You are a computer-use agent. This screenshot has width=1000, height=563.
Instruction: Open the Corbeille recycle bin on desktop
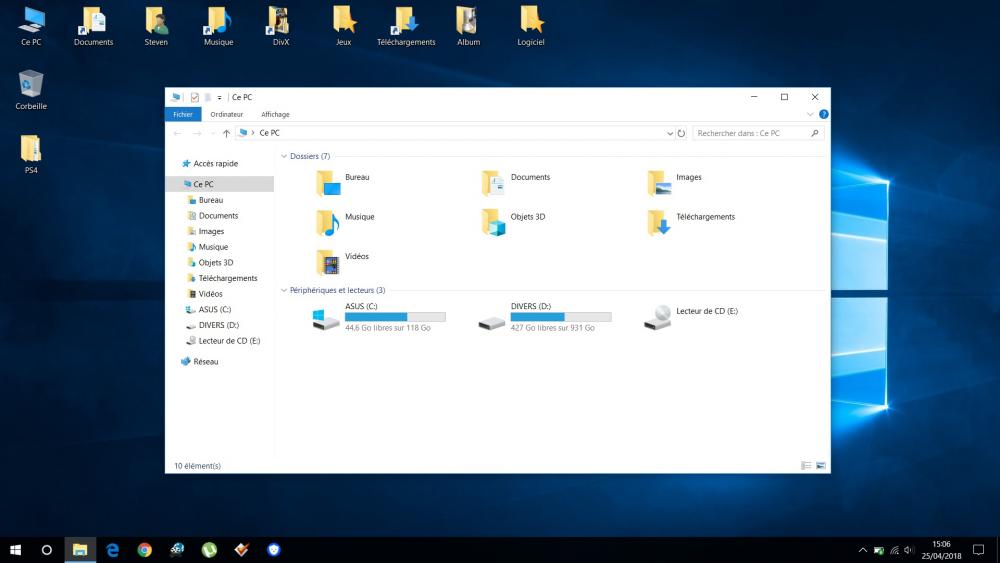(31, 84)
